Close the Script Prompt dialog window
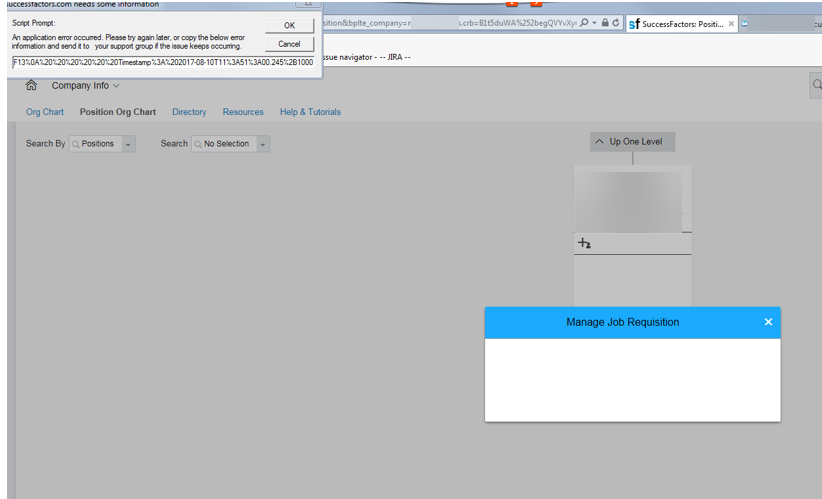 308,3
